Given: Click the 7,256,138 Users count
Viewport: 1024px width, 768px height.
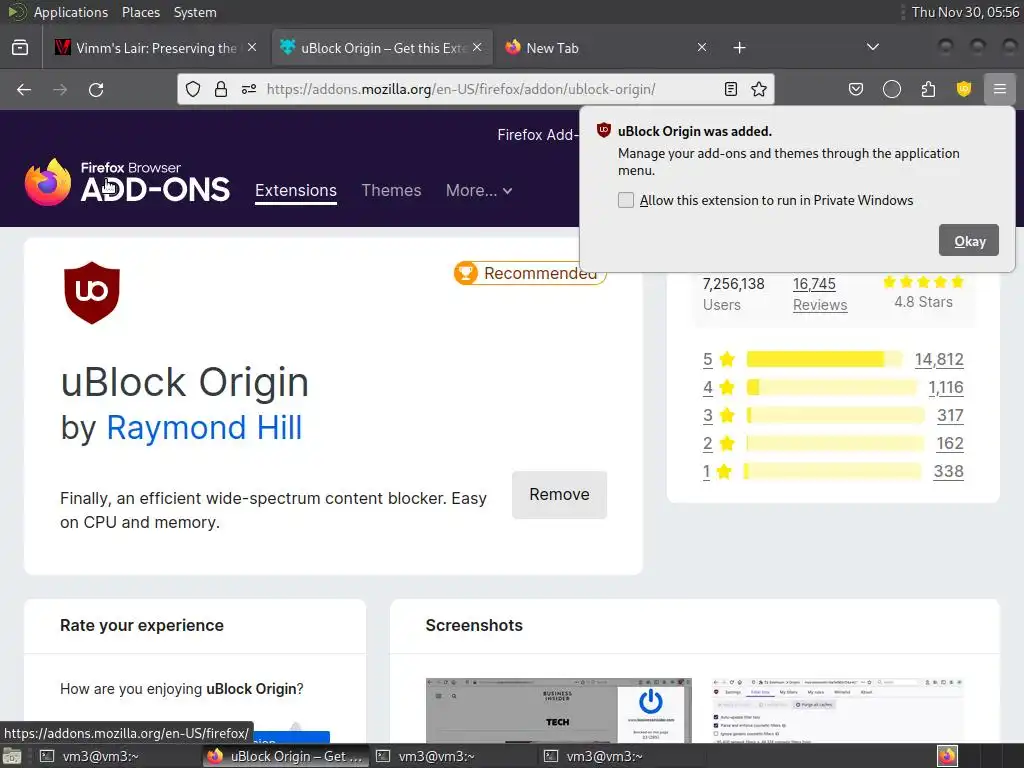Looking at the screenshot, I should point(733,293).
